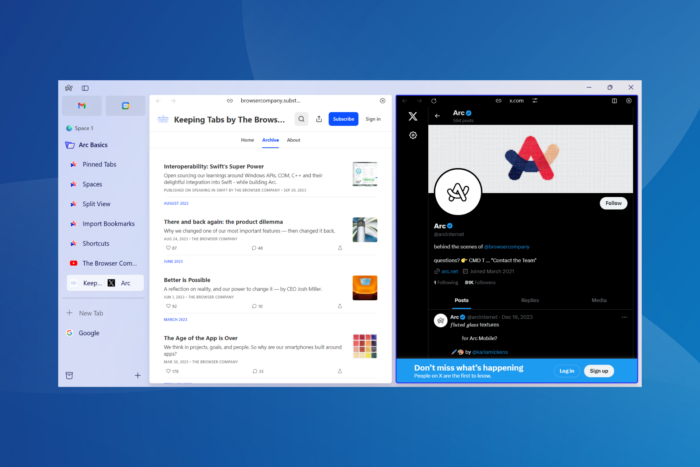Open the @karlamickens mention link
Viewport: 700px width, 467px height.
490,352
